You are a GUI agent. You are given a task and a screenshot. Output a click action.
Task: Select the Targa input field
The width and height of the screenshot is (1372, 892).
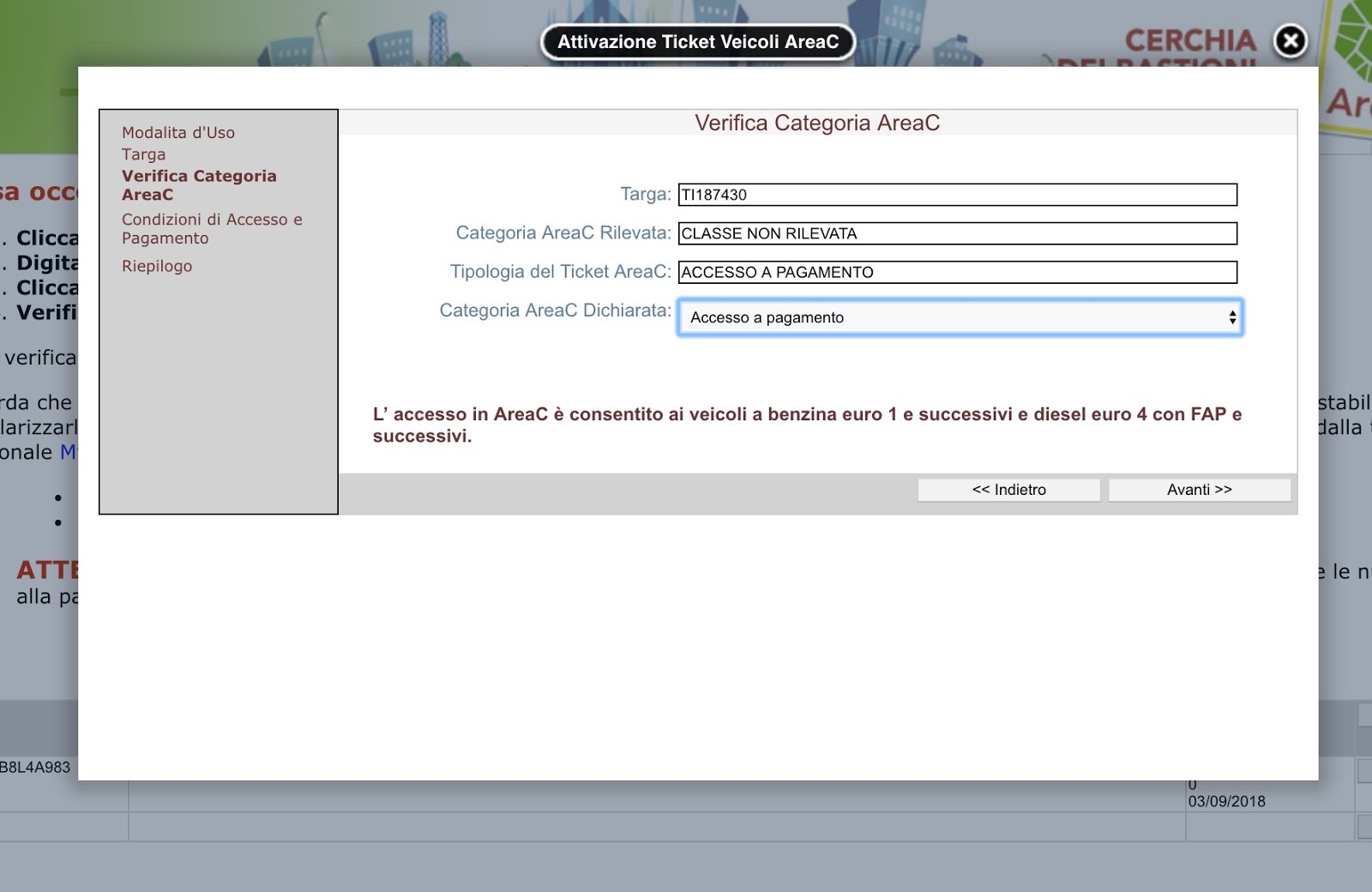click(957, 195)
